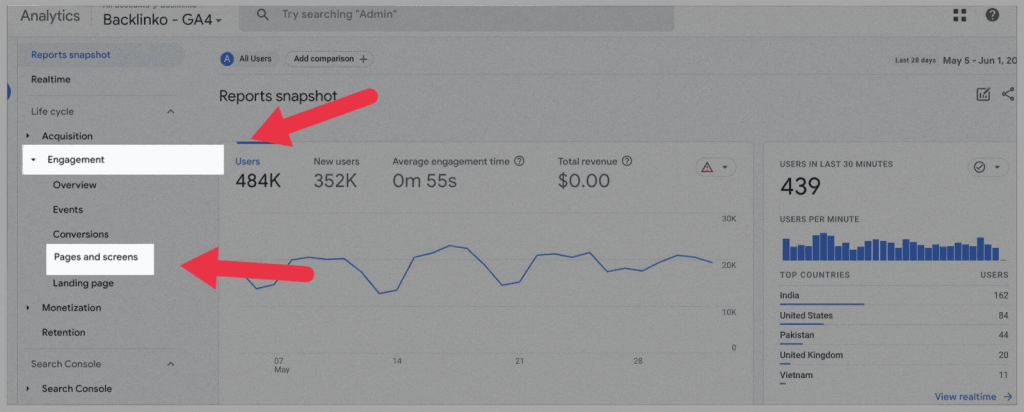The image size is (1024, 412).
Task: Click the share report icon
Action: [1007, 94]
